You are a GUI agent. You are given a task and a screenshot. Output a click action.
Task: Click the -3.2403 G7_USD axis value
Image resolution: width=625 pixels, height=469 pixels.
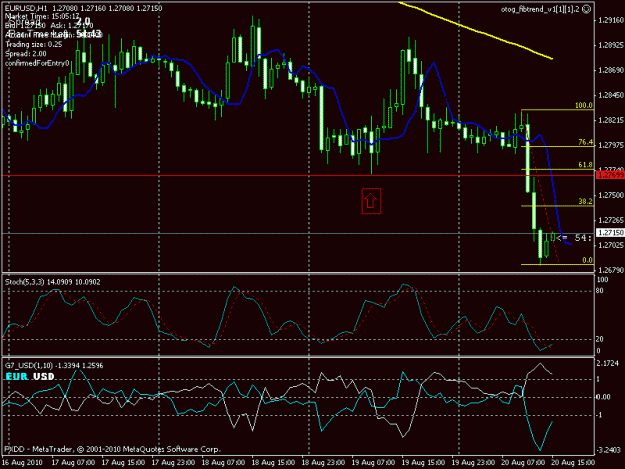click(x=609, y=450)
